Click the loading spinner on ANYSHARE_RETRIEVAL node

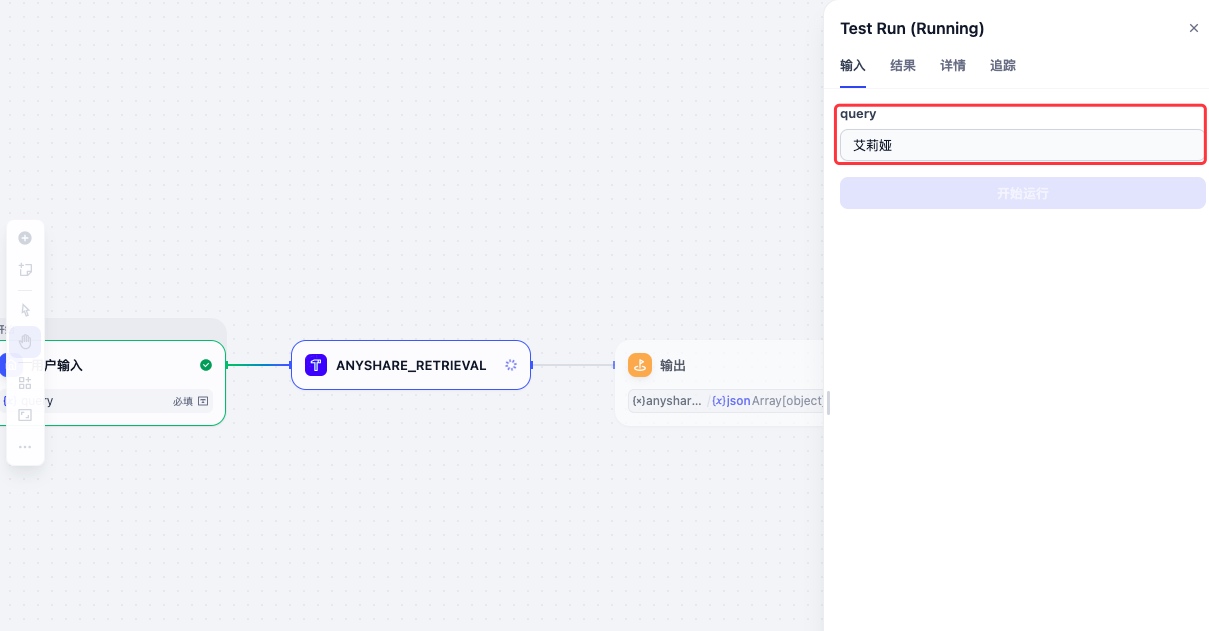tap(511, 365)
